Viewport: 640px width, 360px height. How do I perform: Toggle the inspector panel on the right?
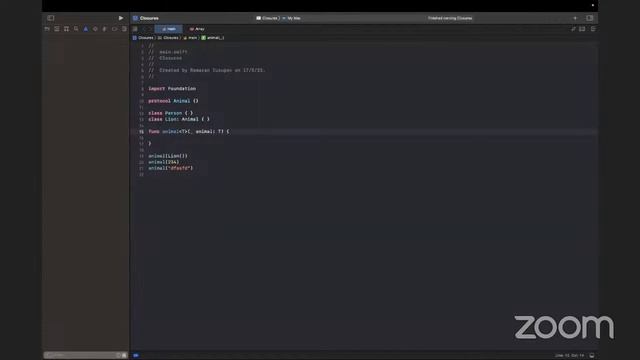pyautogui.click(x=590, y=18)
